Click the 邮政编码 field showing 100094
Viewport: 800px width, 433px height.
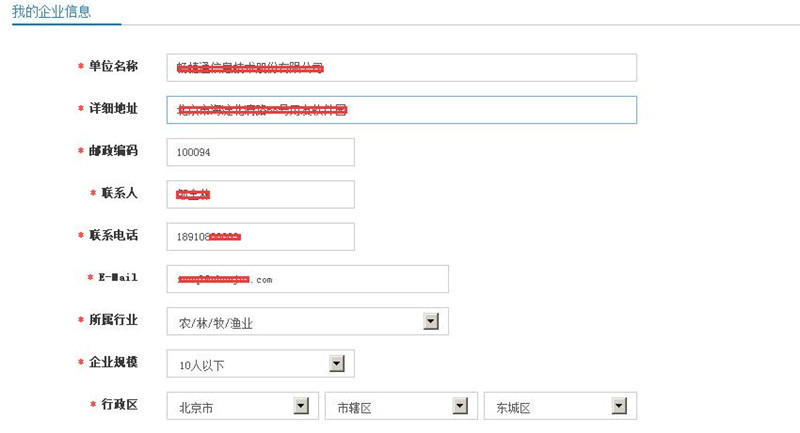[x=261, y=152]
